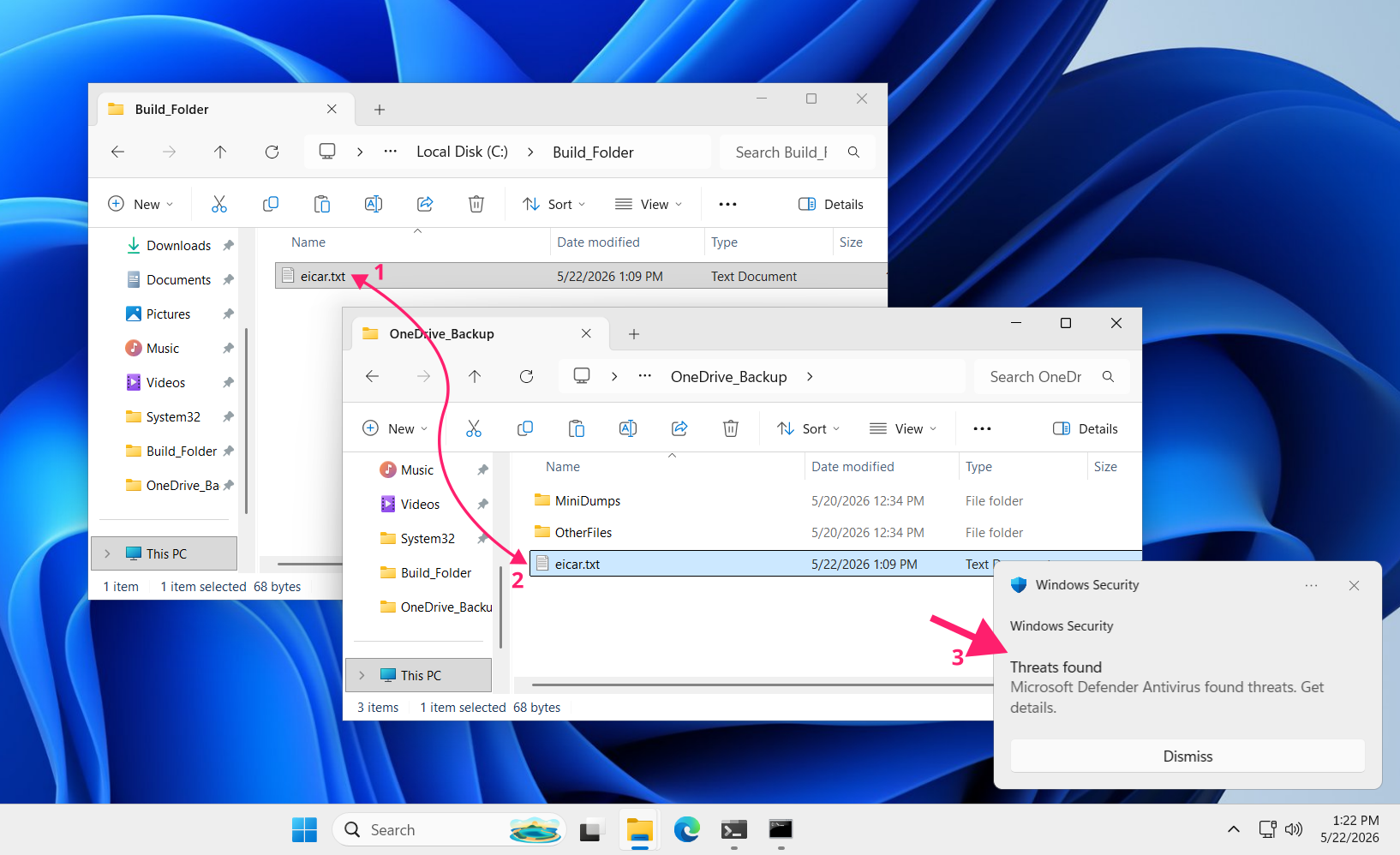This screenshot has height=855, width=1400.
Task: Show hidden system tray icons
Action: 1233,829
